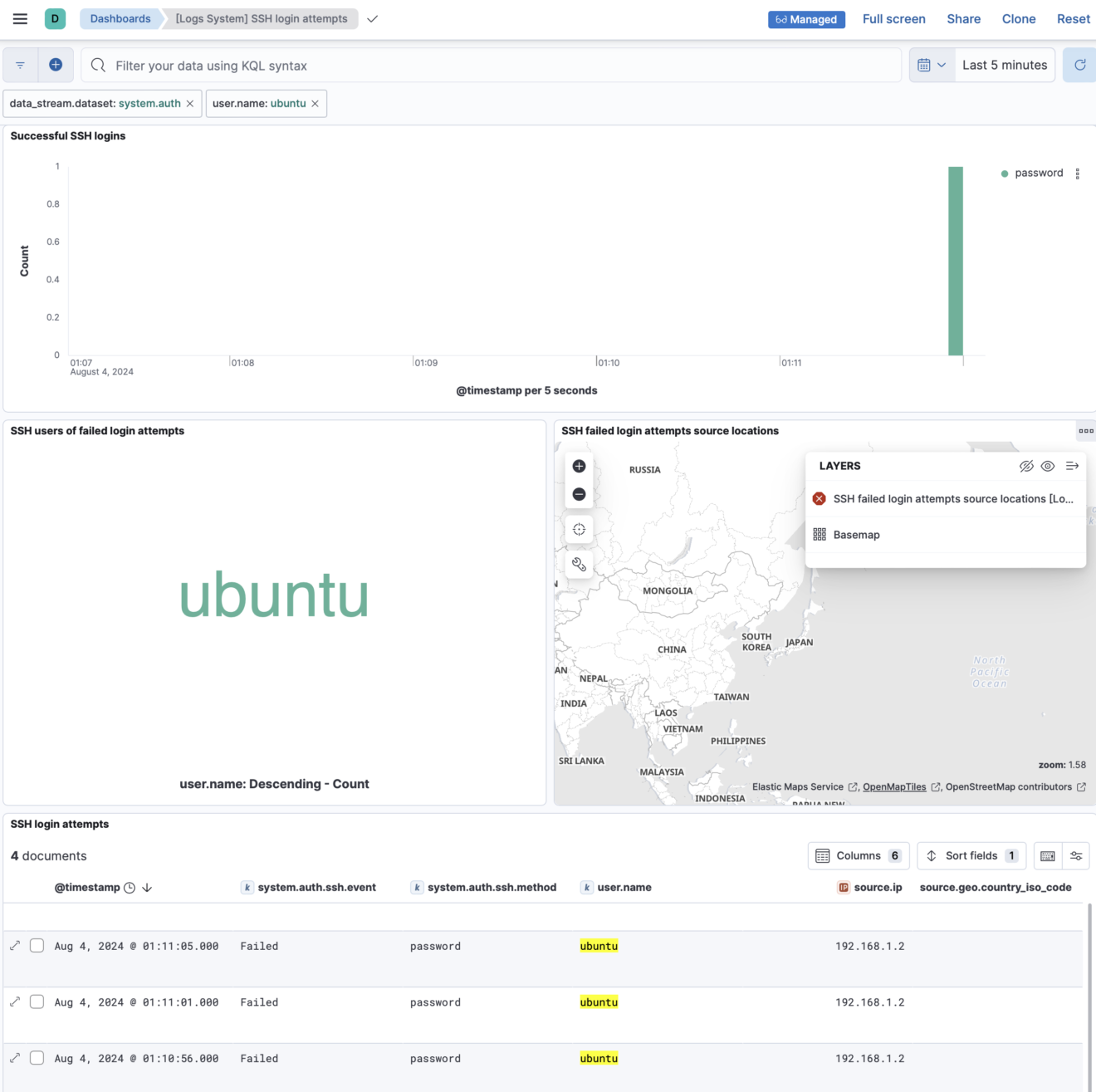Hide all layers with the eye-slash icon
Image resolution: width=1096 pixels, height=1092 pixels.
click(1026, 466)
